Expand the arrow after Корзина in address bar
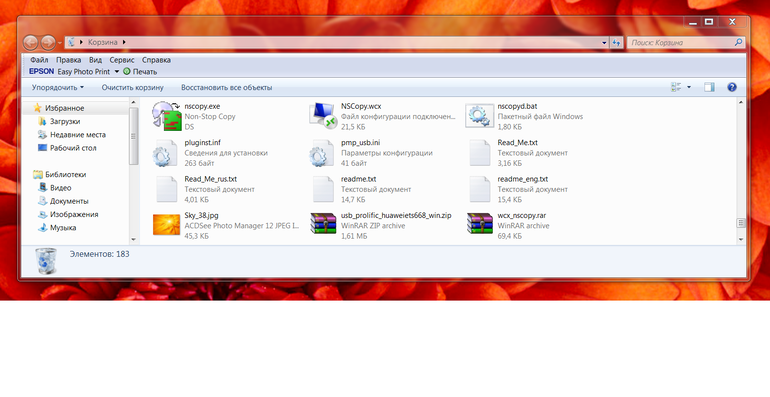The height and width of the screenshot is (397, 770). pyautogui.click(x=124, y=42)
